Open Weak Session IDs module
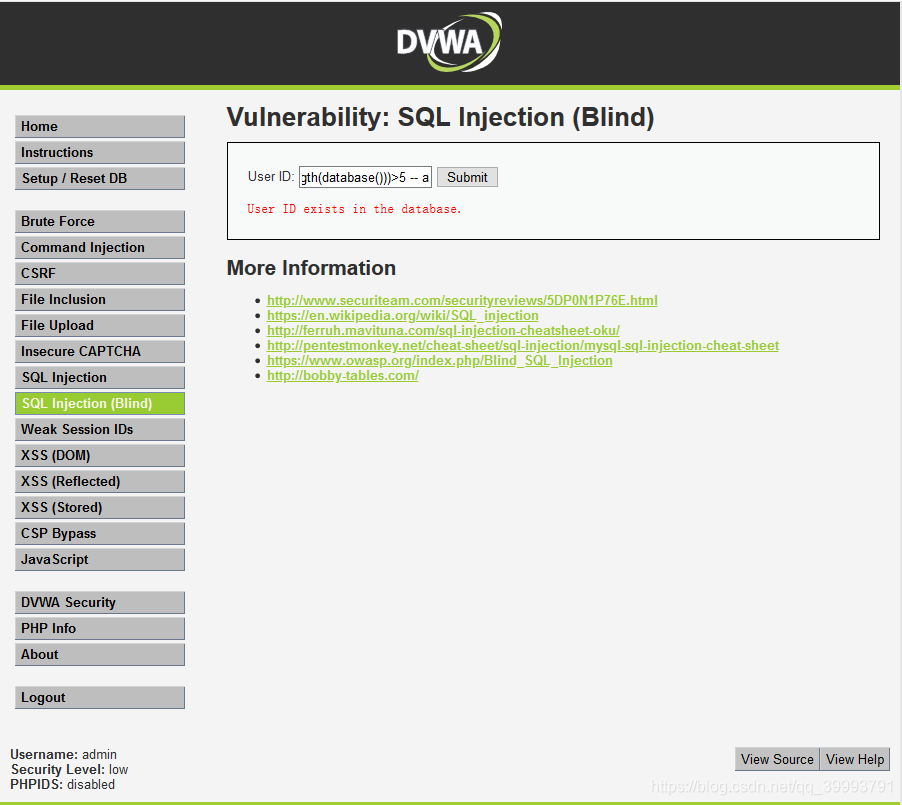This screenshot has width=902, height=805. click(100, 429)
